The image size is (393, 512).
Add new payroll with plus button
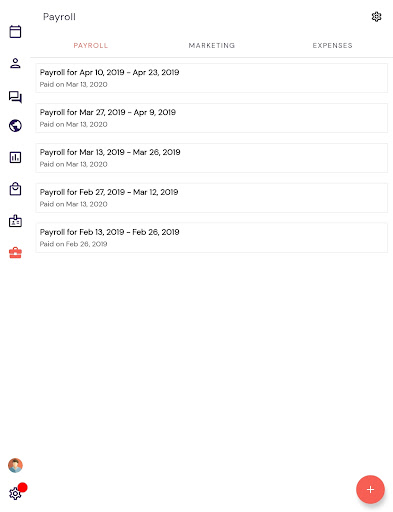[370, 489]
